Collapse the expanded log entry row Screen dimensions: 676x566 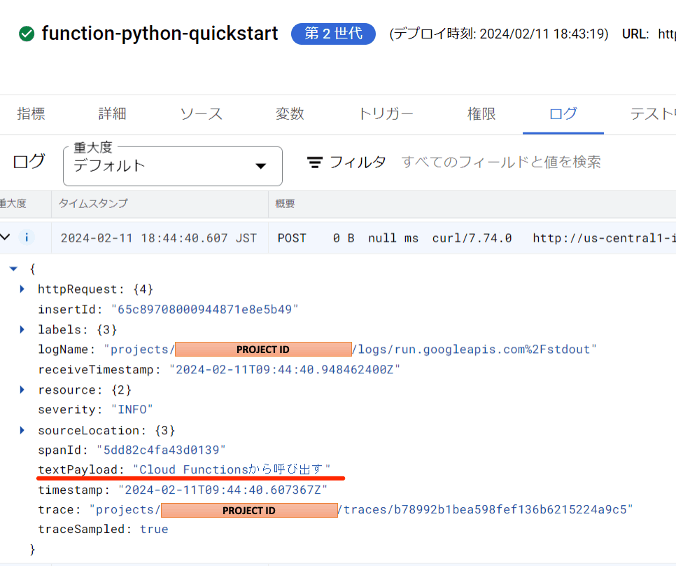pos(6,238)
